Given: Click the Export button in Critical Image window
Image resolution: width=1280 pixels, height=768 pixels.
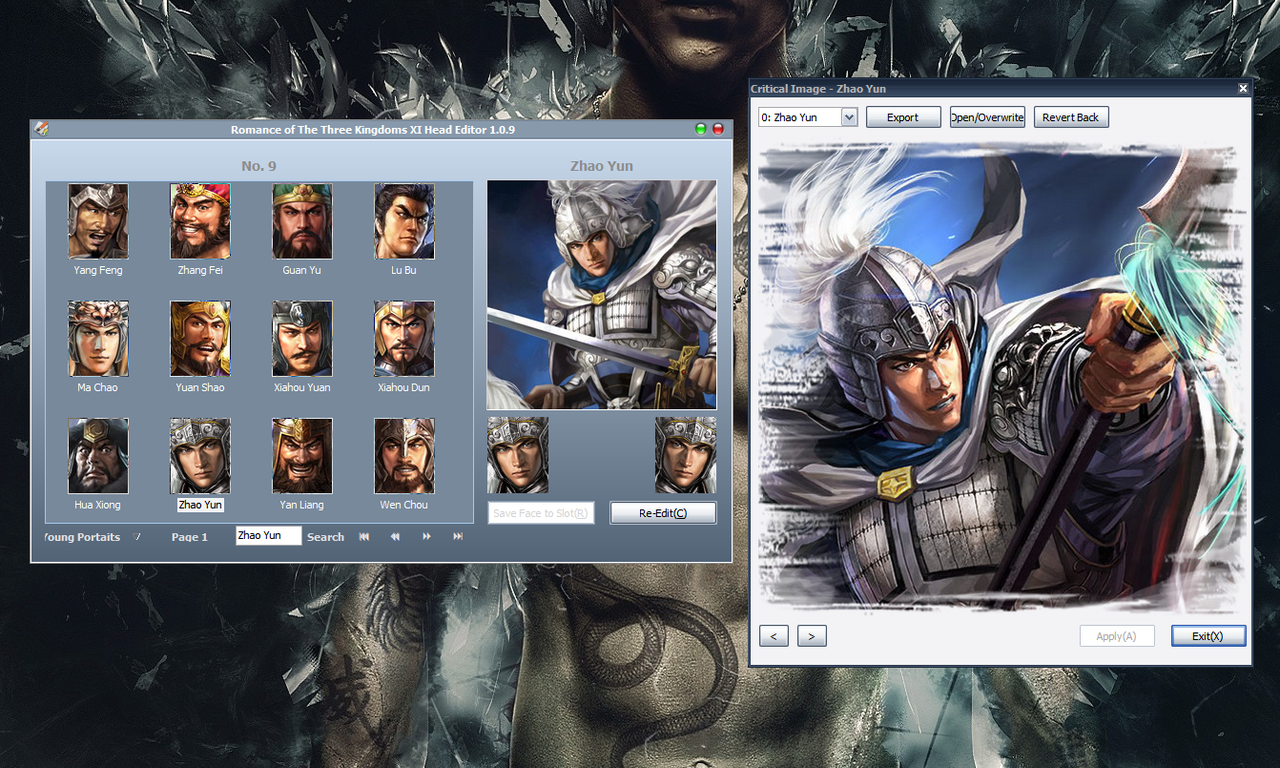Looking at the screenshot, I should pos(903,117).
